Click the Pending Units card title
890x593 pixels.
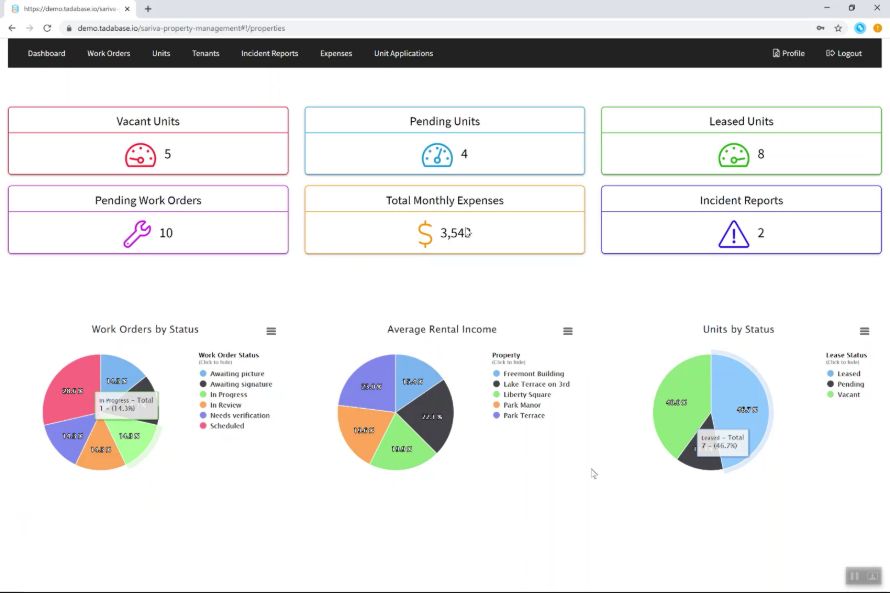(x=444, y=121)
